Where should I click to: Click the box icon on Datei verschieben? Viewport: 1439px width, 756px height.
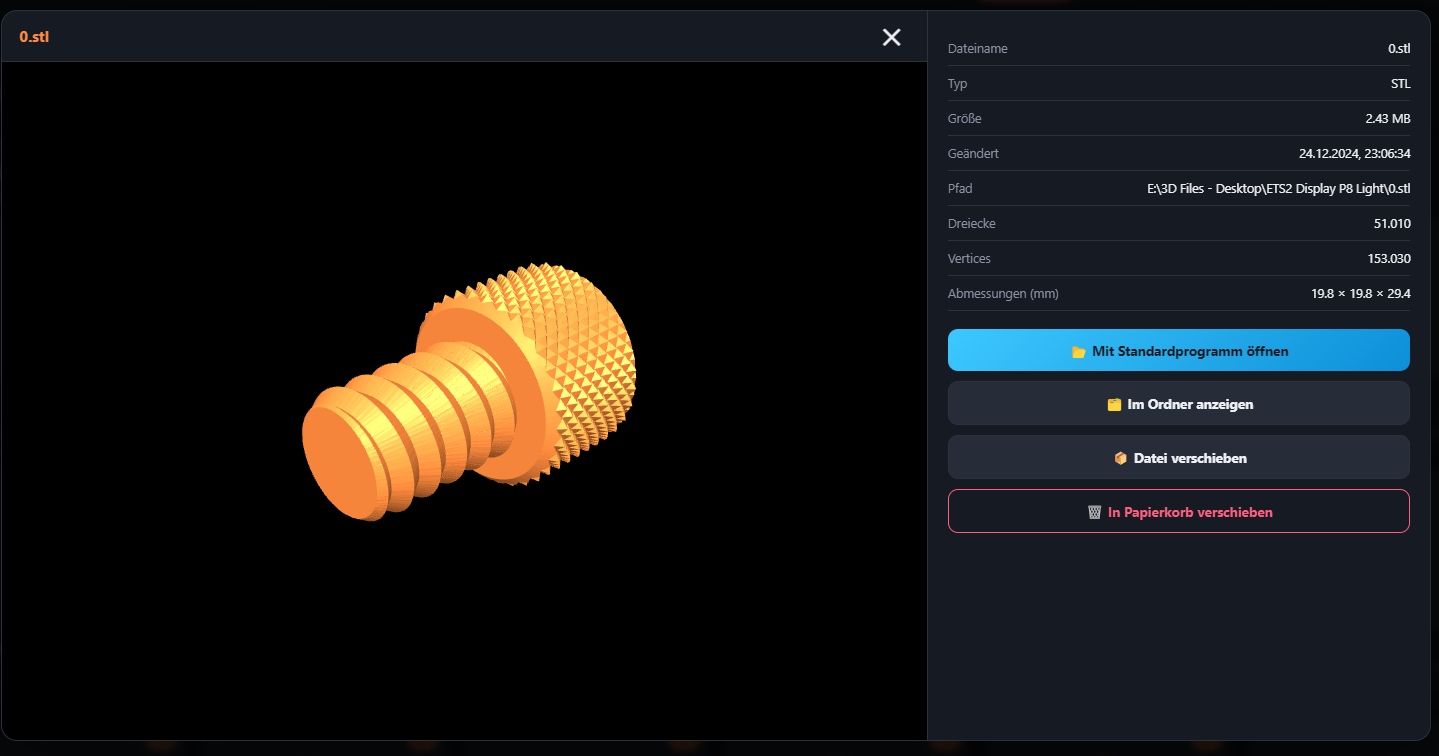click(x=1120, y=459)
